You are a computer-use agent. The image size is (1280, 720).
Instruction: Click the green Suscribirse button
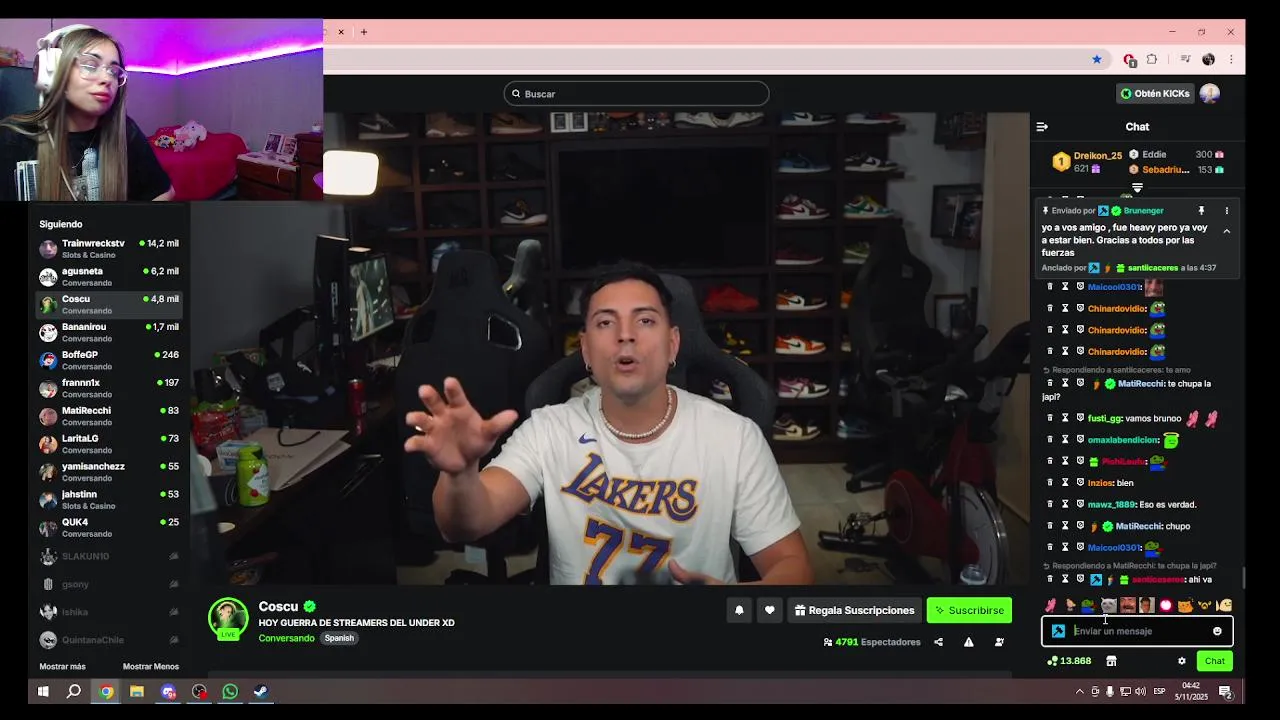click(x=969, y=610)
